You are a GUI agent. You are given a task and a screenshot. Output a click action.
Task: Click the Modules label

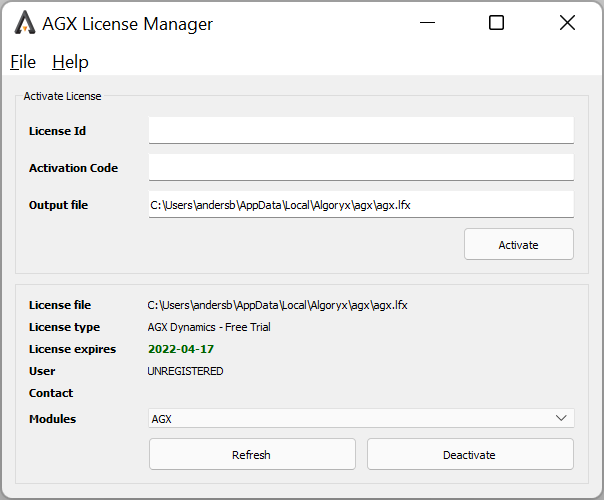[x=52, y=419]
